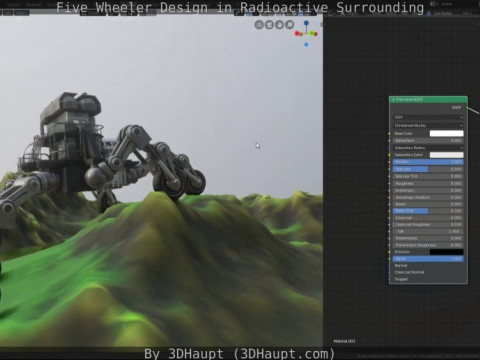
Task: Toggle perspective/orthographic view gizmo button
Action: click(x=259, y=25)
